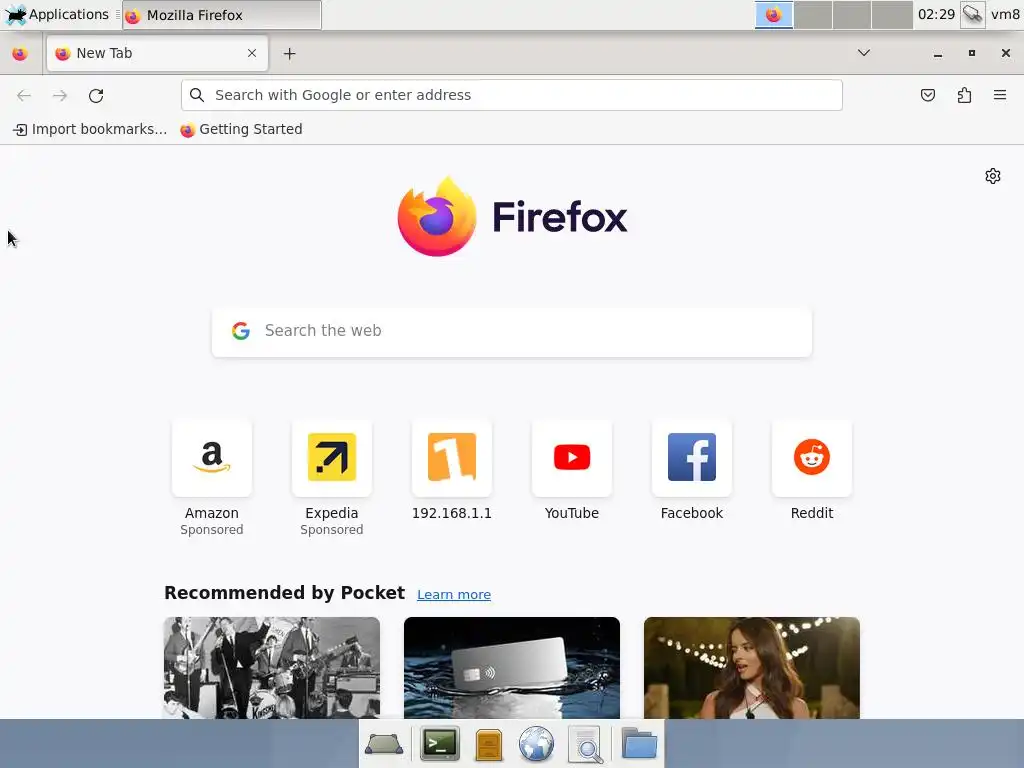The height and width of the screenshot is (768, 1024).
Task: Click the magnifier icon in address bar
Action: click(197, 95)
